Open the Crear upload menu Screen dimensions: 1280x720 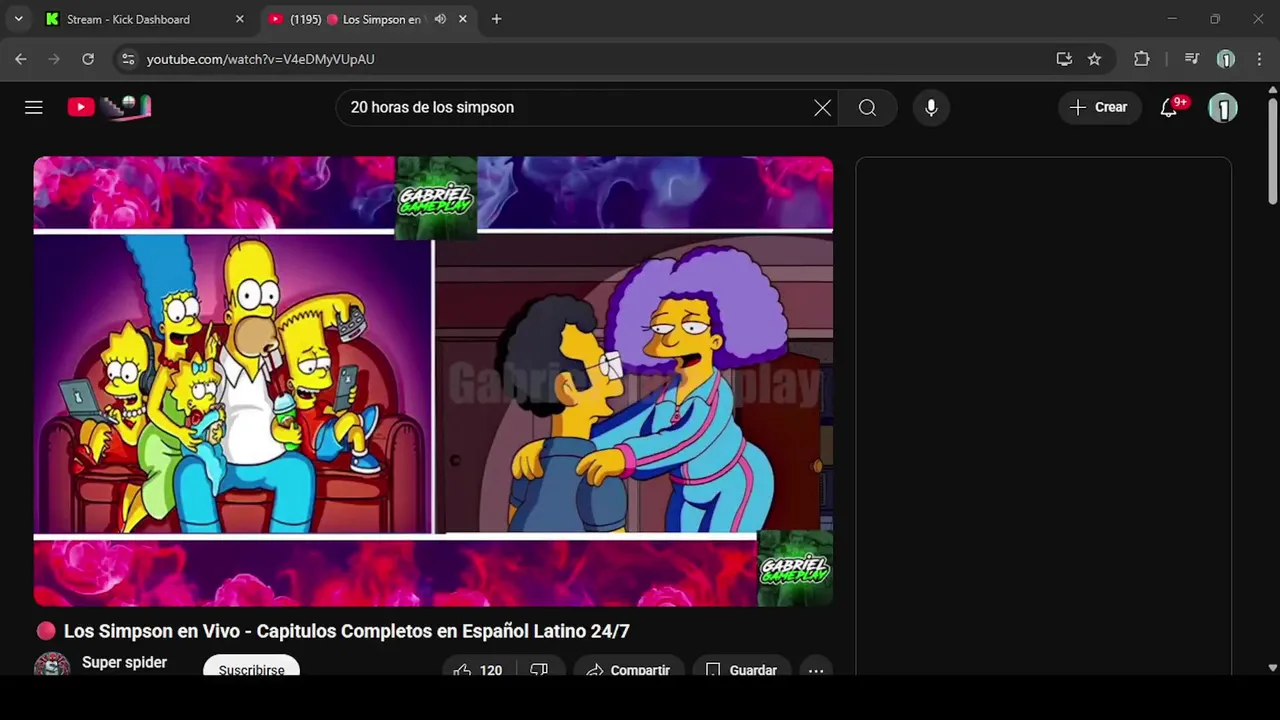(x=1099, y=107)
